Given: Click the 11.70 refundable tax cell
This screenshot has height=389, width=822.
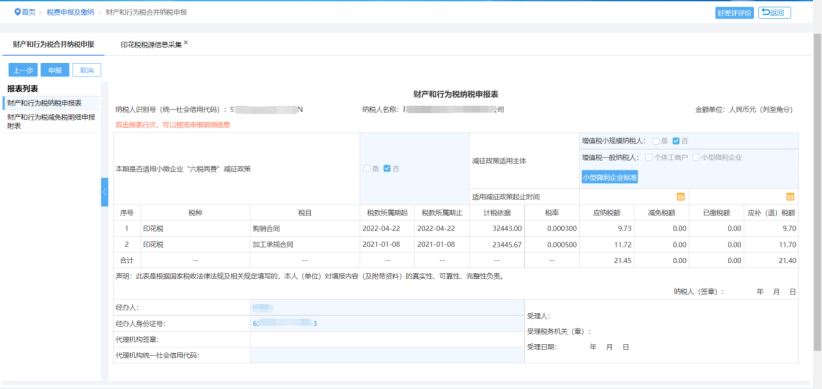Looking at the screenshot, I should pos(771,244).
